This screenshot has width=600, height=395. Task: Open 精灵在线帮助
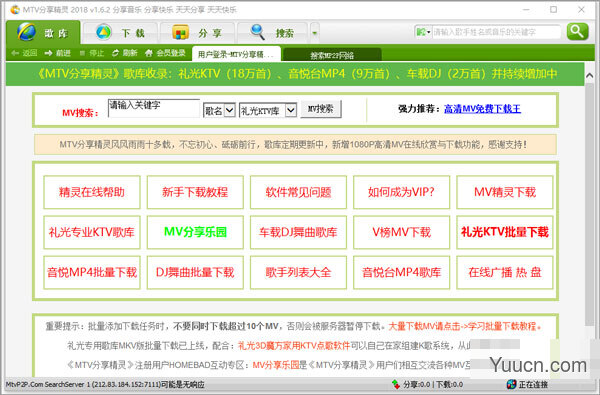point(92,192)
